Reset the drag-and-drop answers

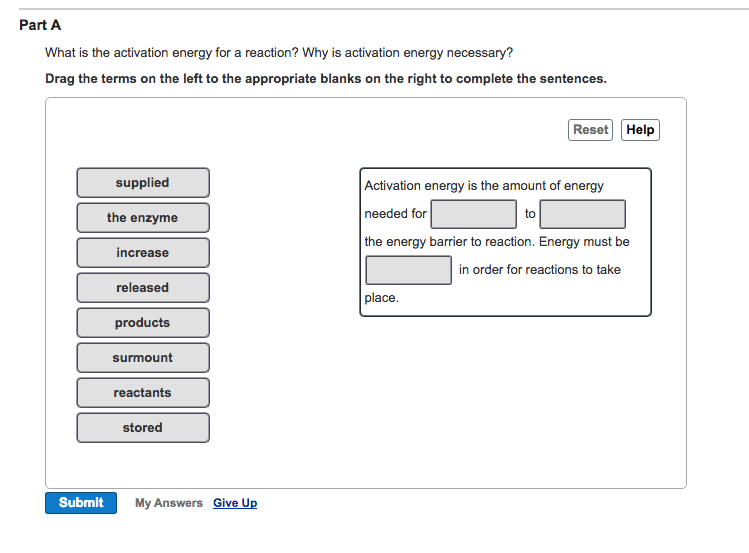[x=590, y=130]
